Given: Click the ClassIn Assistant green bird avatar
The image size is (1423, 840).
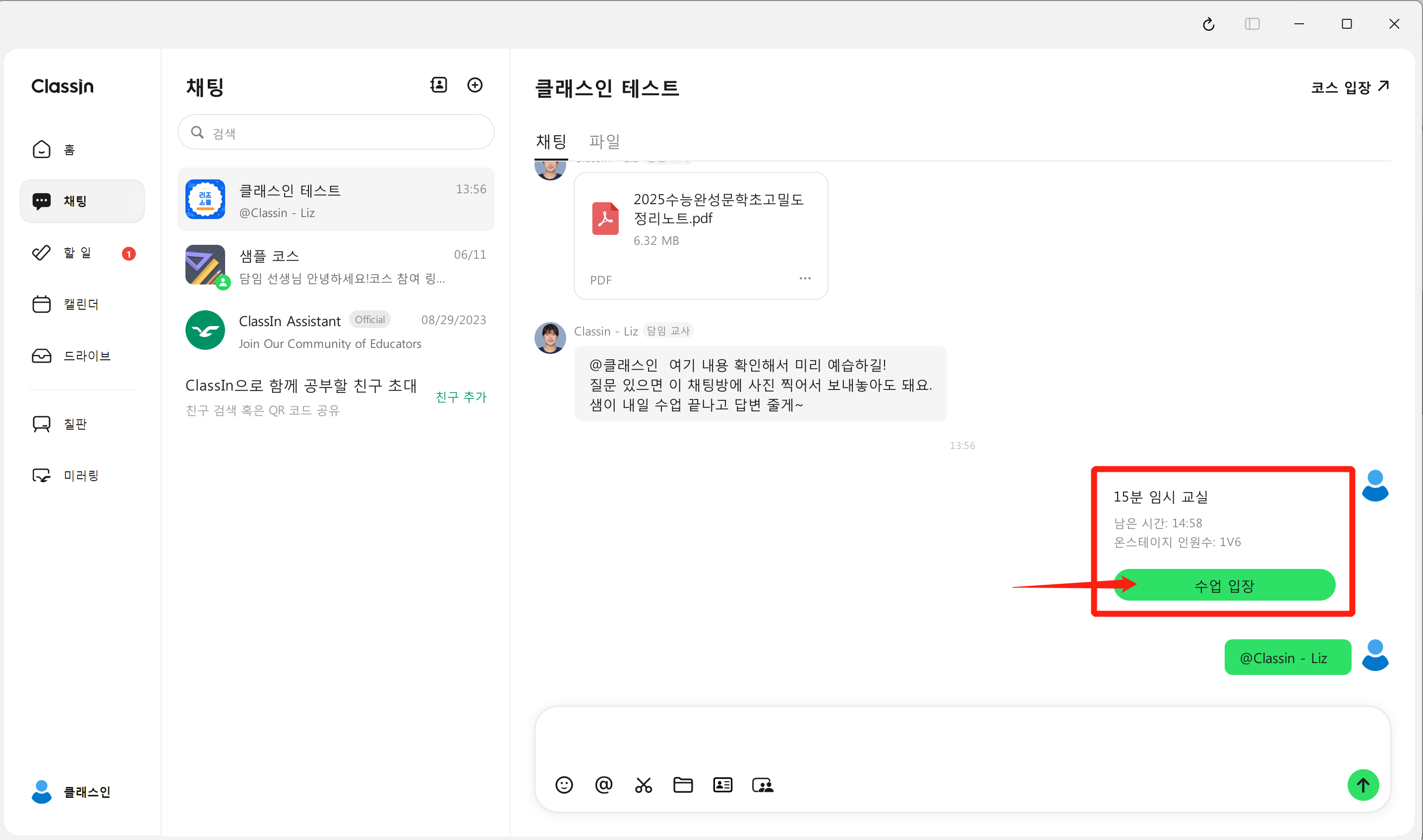Looking at the screenshot, I should coord(205,330).
